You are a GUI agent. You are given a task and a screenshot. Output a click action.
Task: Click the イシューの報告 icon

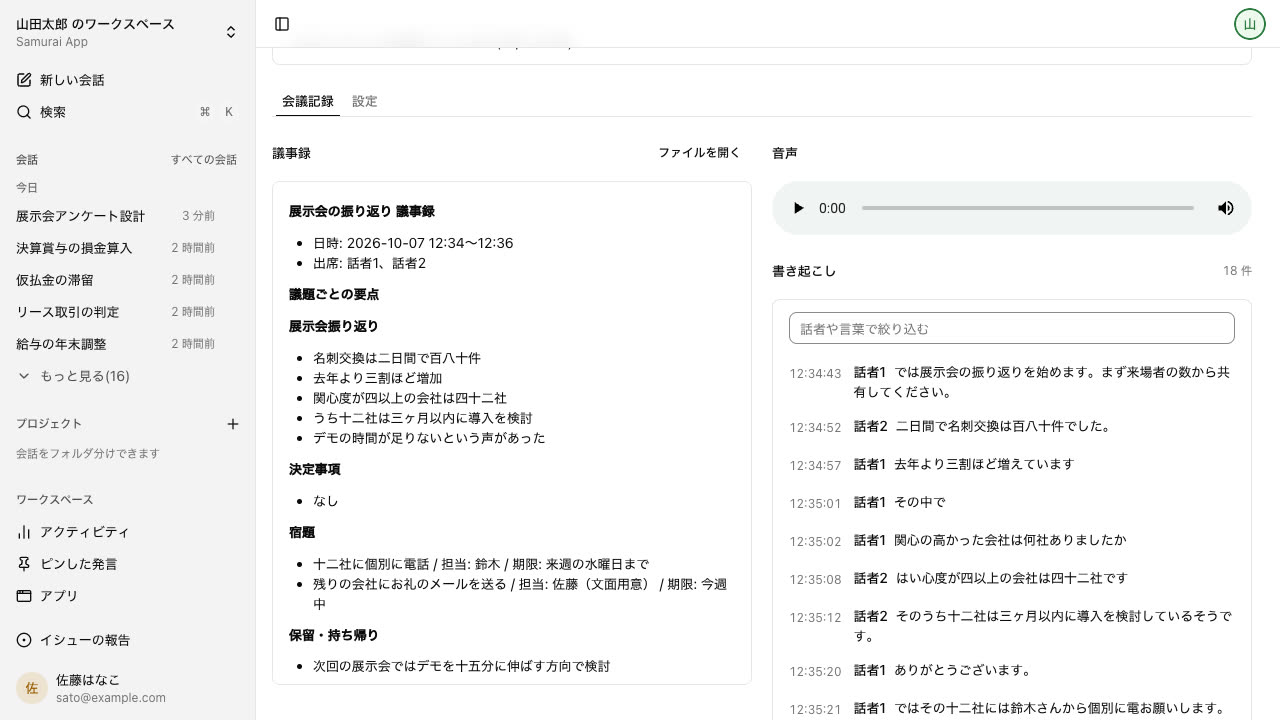coord(24,640)
